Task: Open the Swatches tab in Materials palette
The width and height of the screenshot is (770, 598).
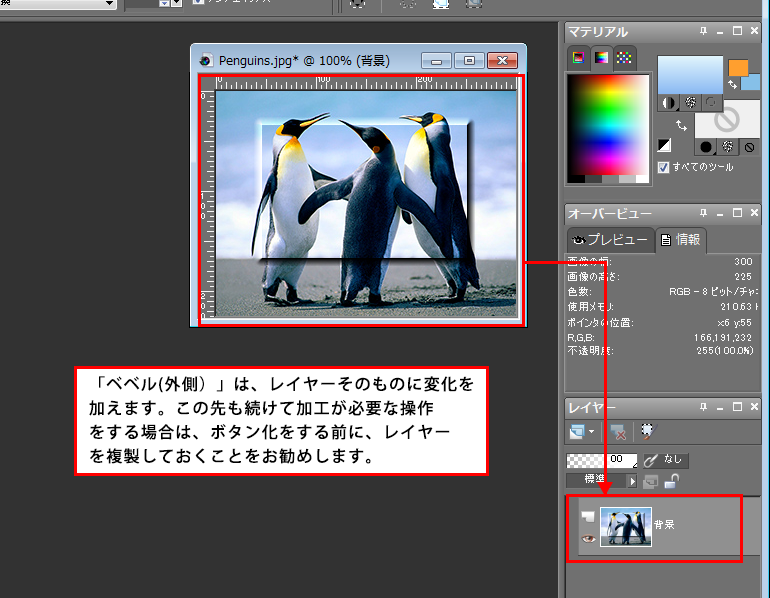Action: [624, 58]
